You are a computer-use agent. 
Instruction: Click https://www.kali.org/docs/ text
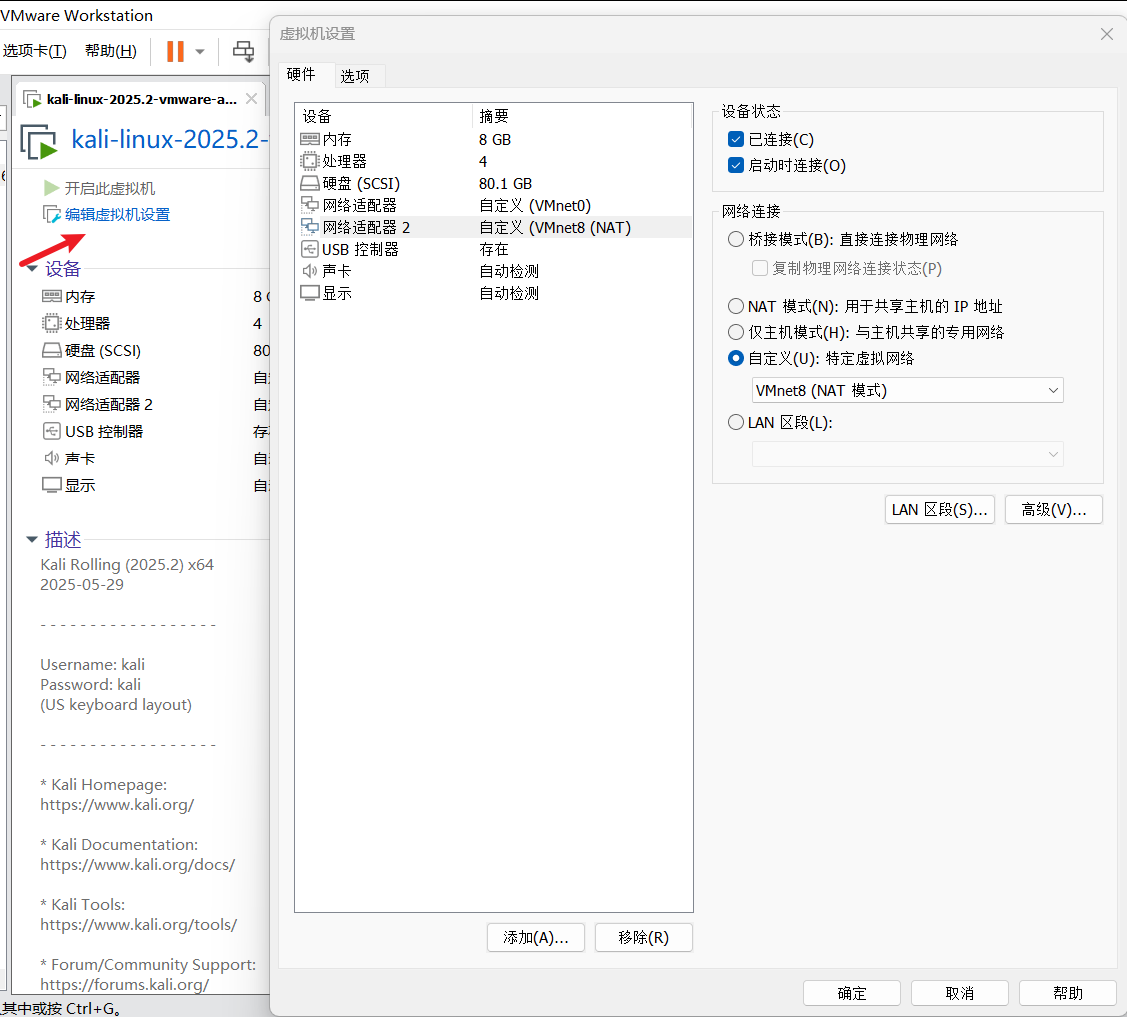[137, 865]
